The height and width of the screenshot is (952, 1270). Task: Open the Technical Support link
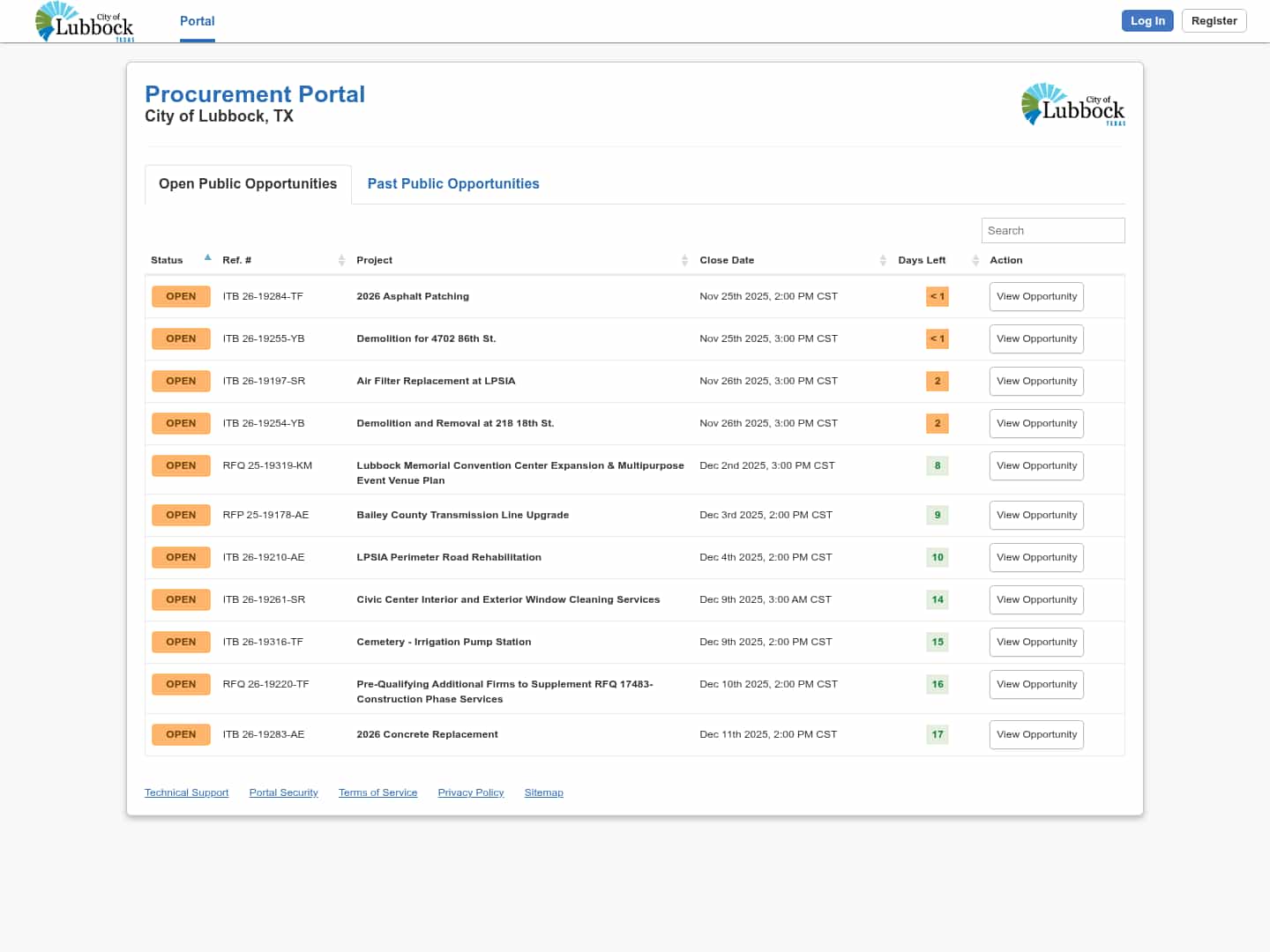pos(186,792)
